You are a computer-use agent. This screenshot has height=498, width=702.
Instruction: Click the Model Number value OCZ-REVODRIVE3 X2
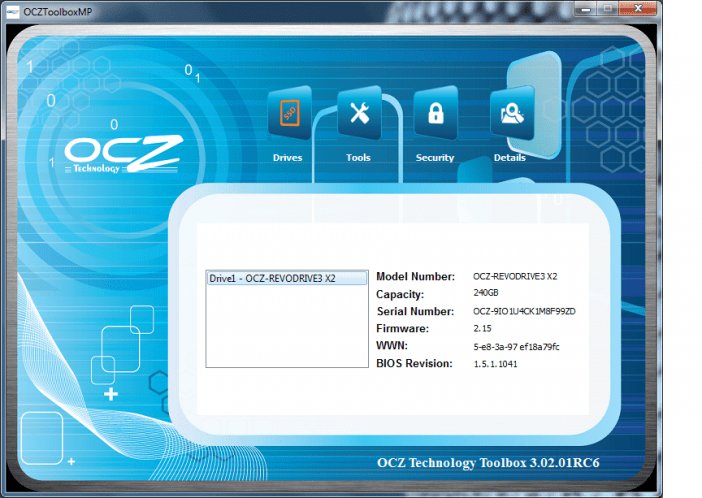point(515,276)
